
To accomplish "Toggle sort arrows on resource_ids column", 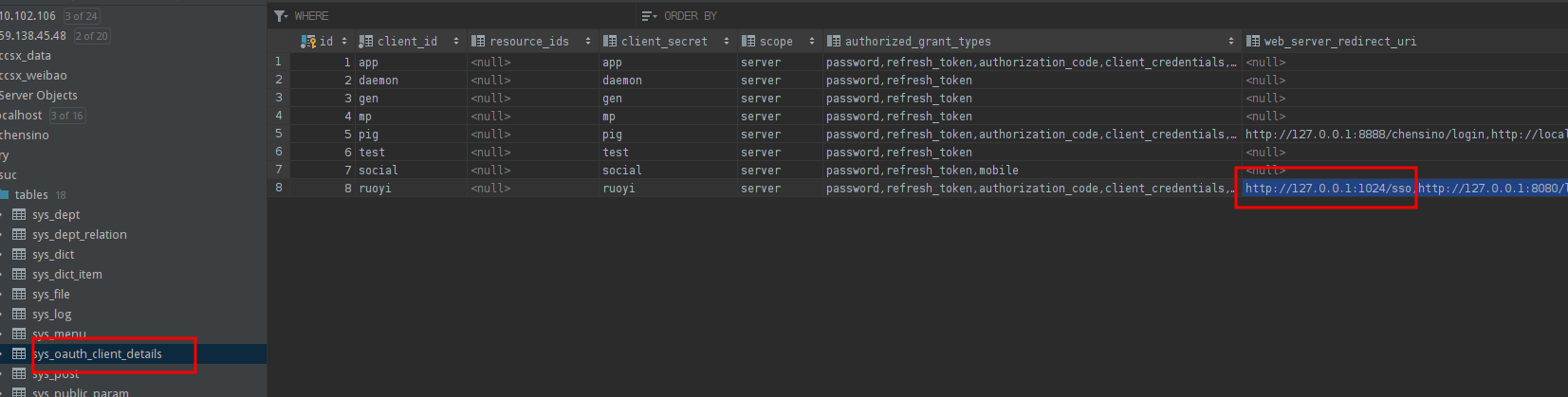I will pyautogui.click(x=588, y=42).
